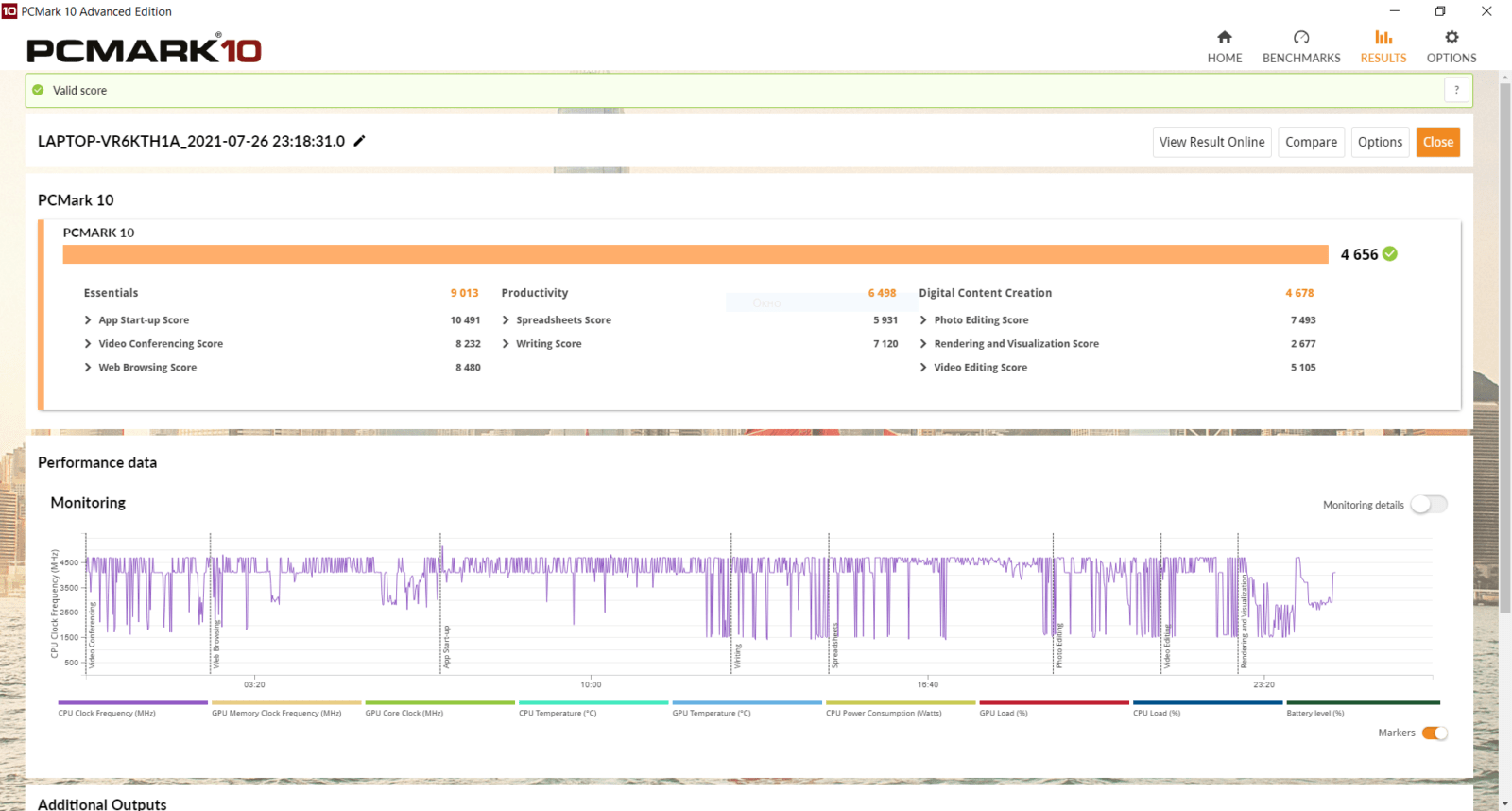The image size is (1512, 811).
Task: Click the green valid score checkmark icon
Action: tap(38, 90)
